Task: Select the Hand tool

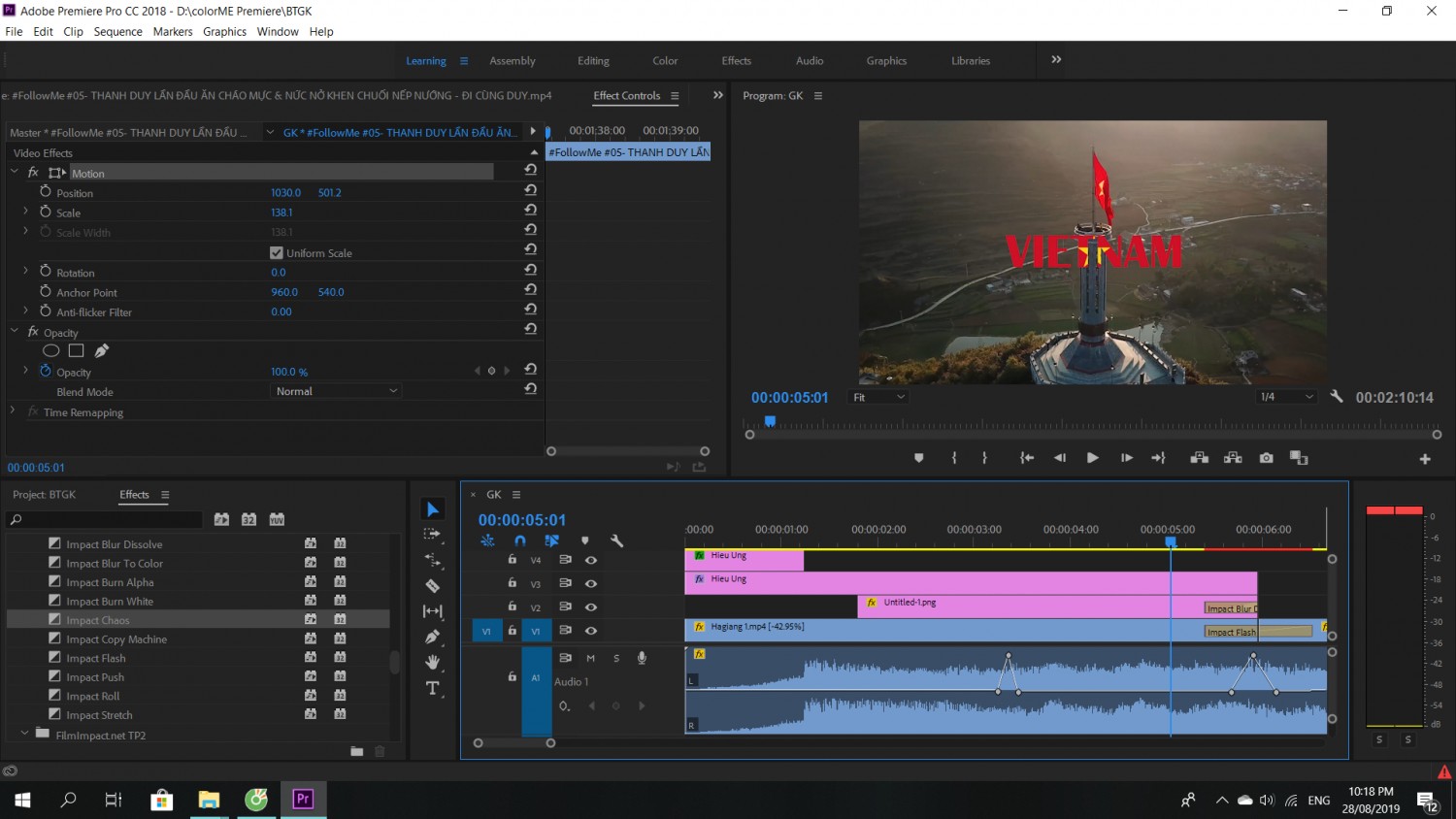Action: coord(433,662)
